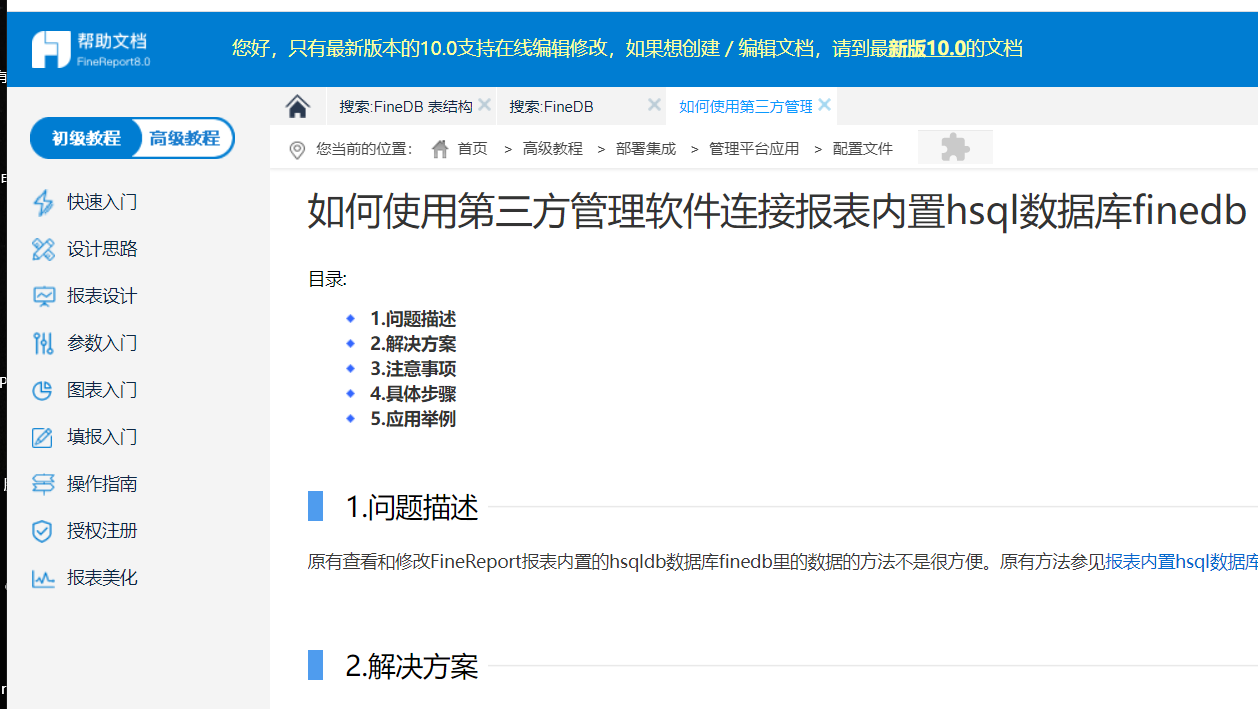Jump to 1.问题描述 in the contents
The width and height of the screenshot is (1258, 709).
click(x=413, y=319)
